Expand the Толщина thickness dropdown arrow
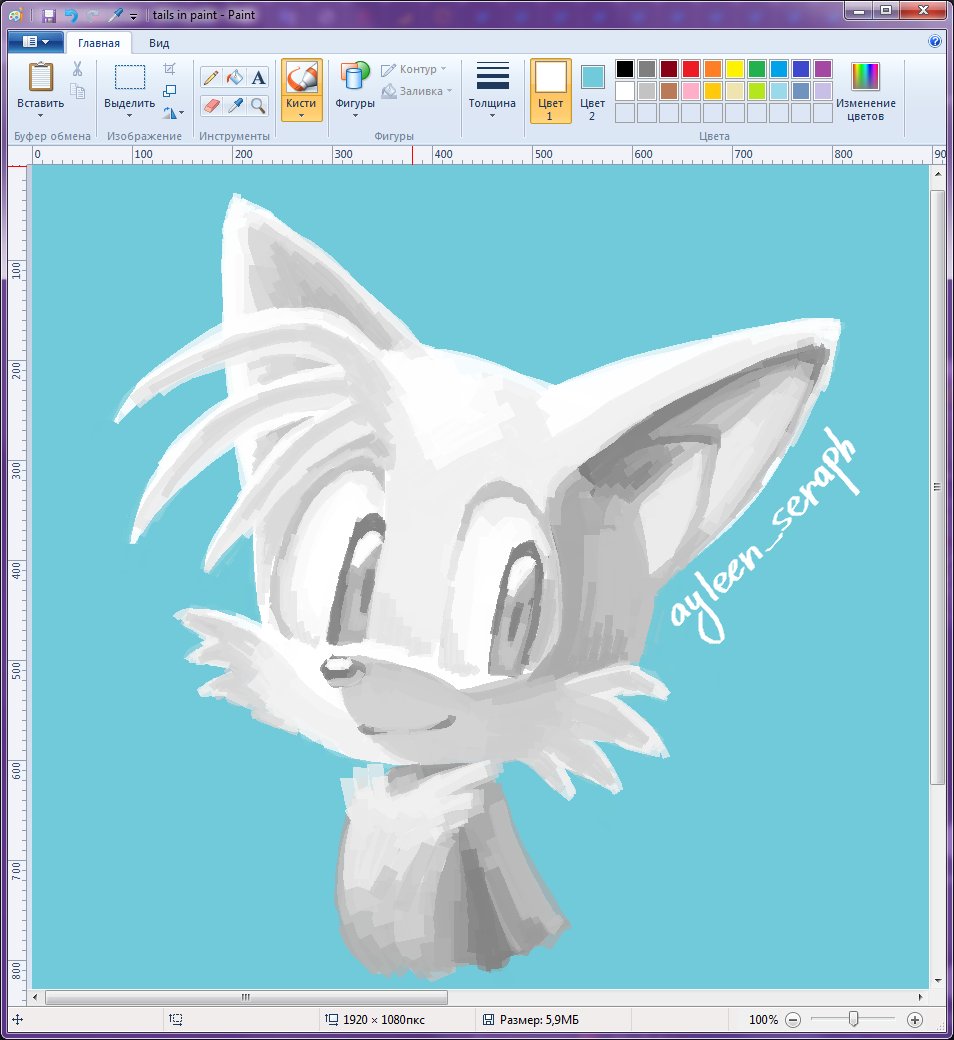The height and width of the screenshot is (1040, 954). point(492,116)
